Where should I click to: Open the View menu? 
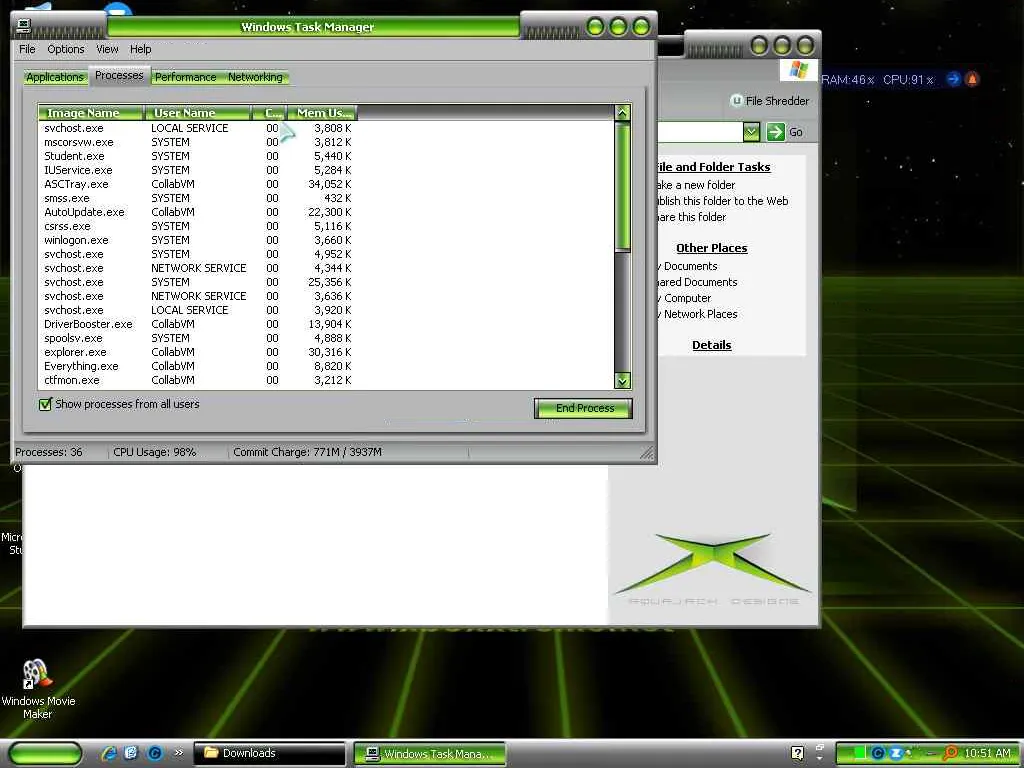pos(107,49)
